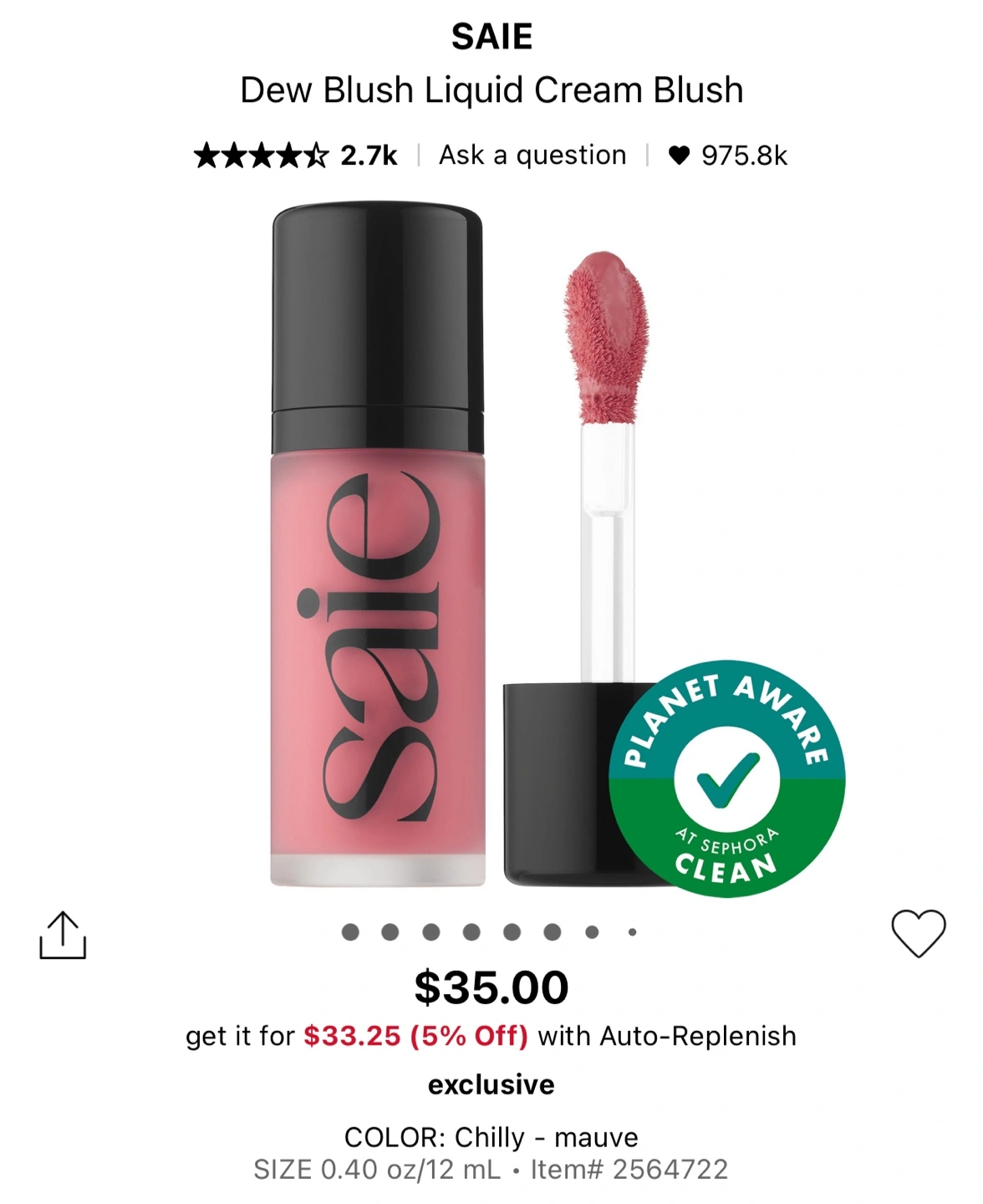Image resolution: width=983 pixels, height=1204 pixels.
Task: Go to last small carousel dot
Action: (x=633, y=931)
